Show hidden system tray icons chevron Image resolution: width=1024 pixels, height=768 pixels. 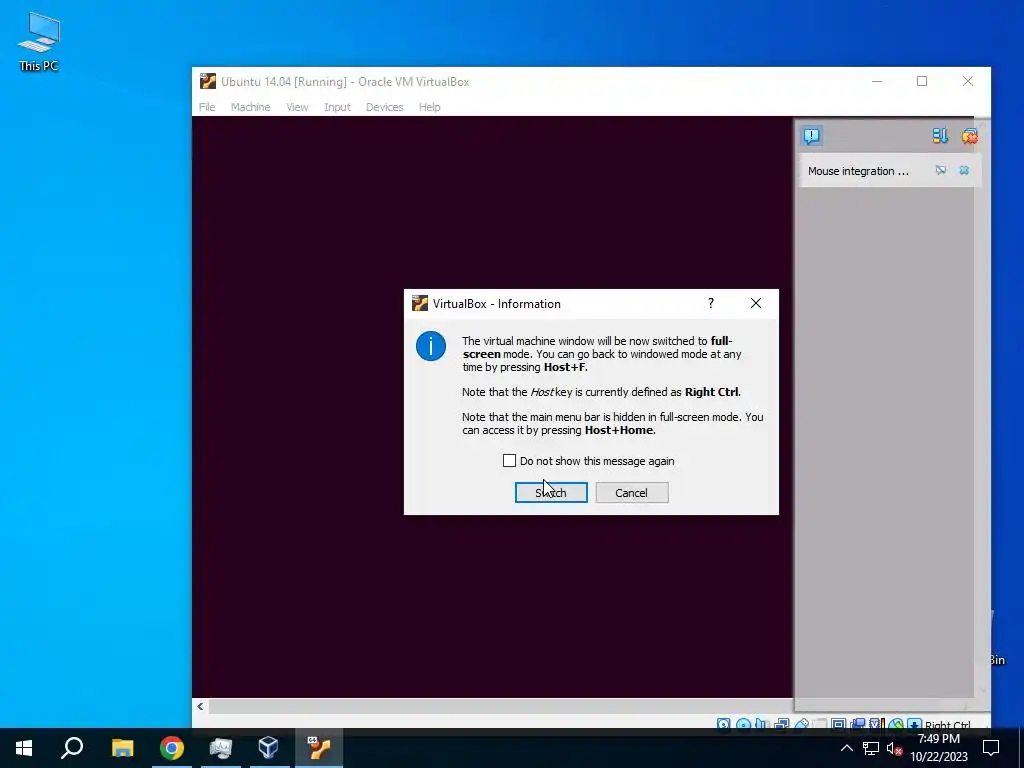pyautogui.click(x=846, y=748)
